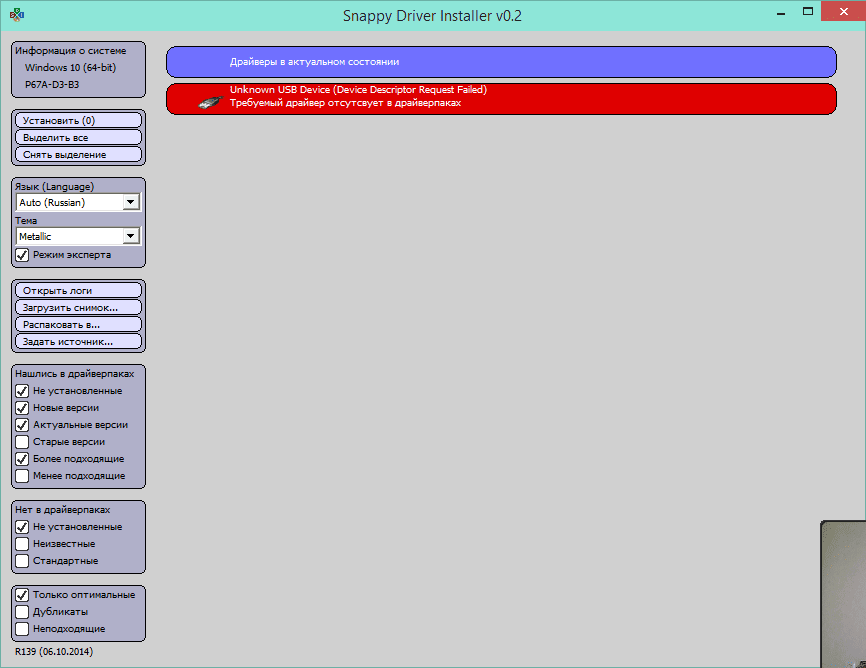Click Задать источник... button
The image size is (866, 668).
point(78,342)
